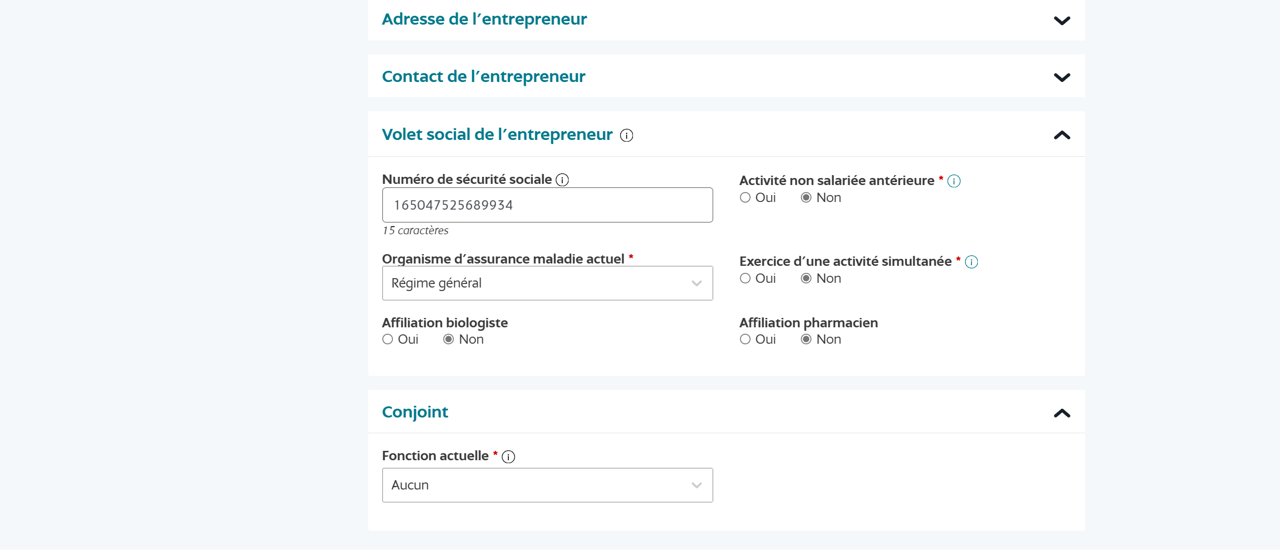Open the Fonction actuelle dropdown
This screenshot has width=1280, height=551.
click(547, 486)
